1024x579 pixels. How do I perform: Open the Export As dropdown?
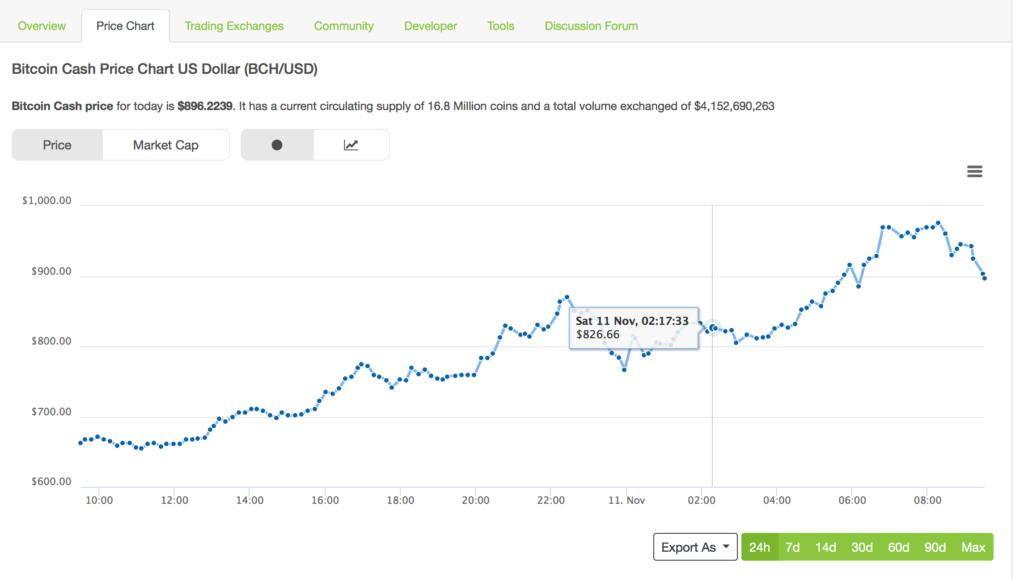pos(694,547)
